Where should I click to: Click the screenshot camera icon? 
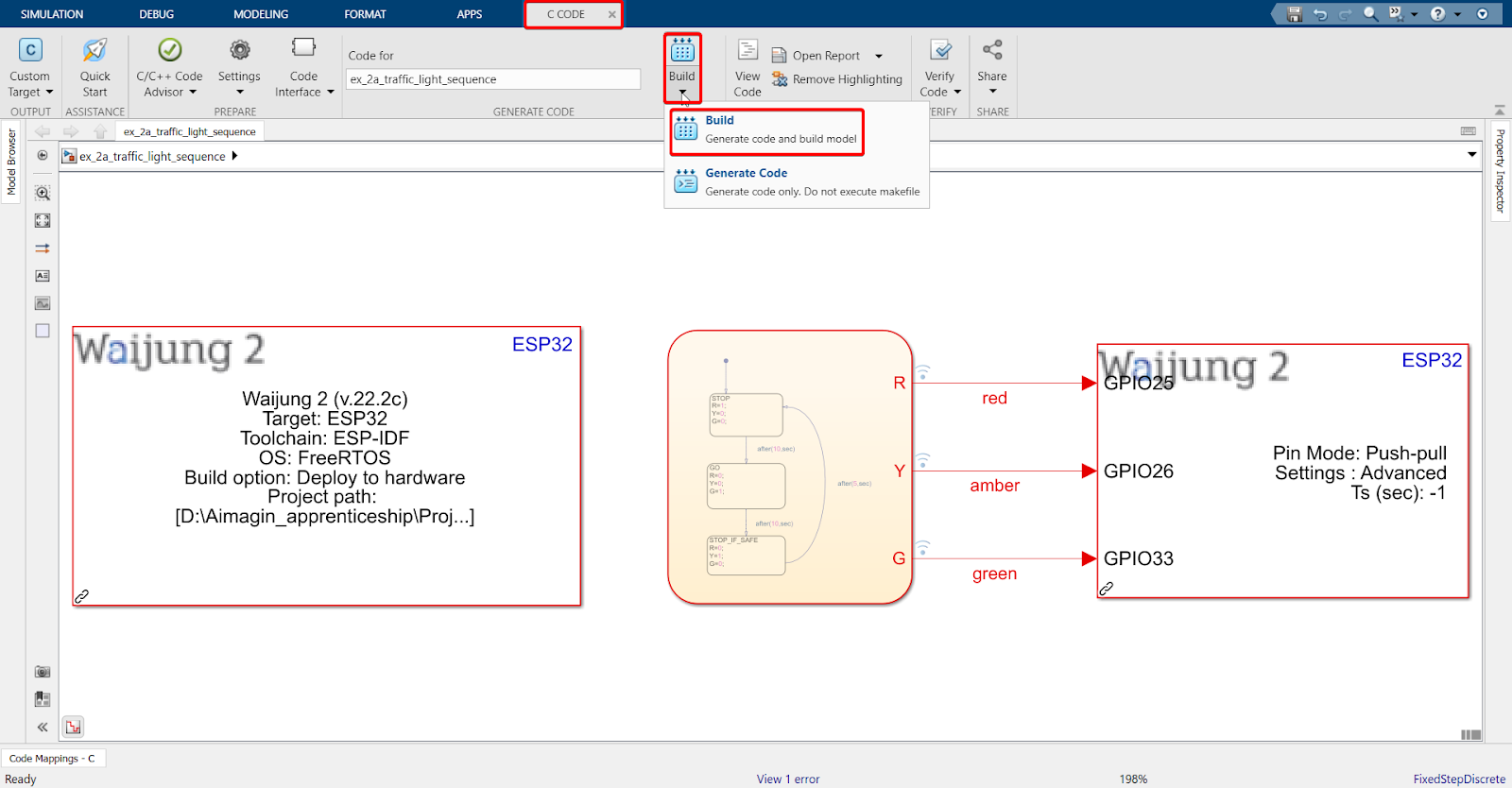tap(43, 672)
